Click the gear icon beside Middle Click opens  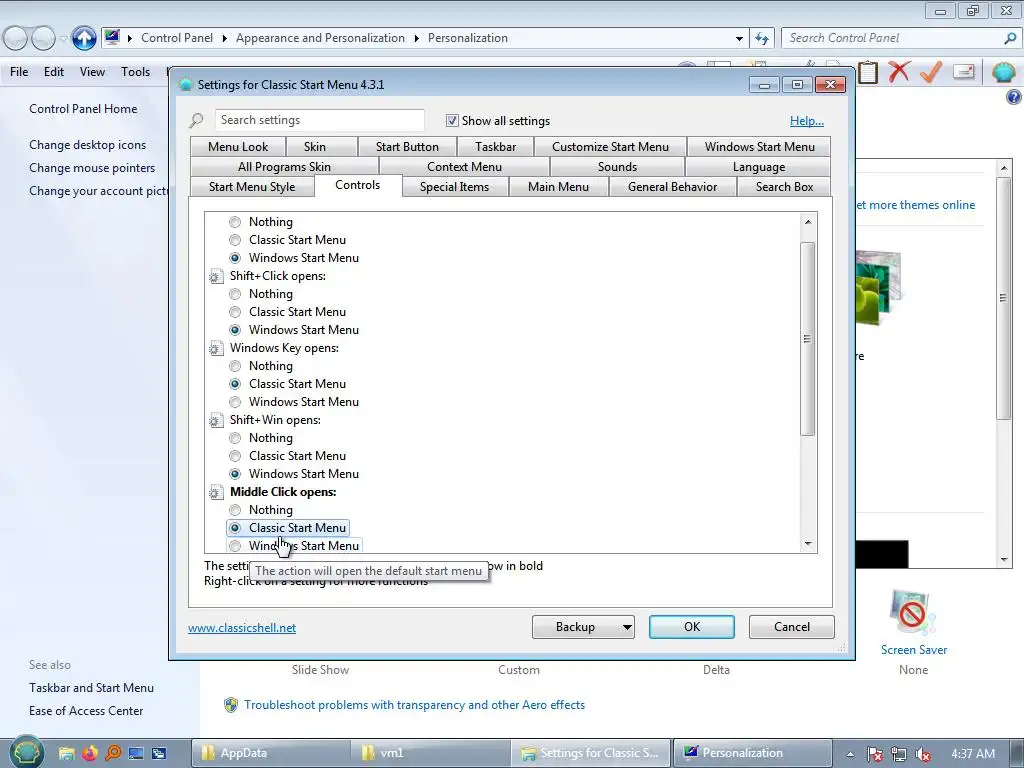(x=216, y=492)
